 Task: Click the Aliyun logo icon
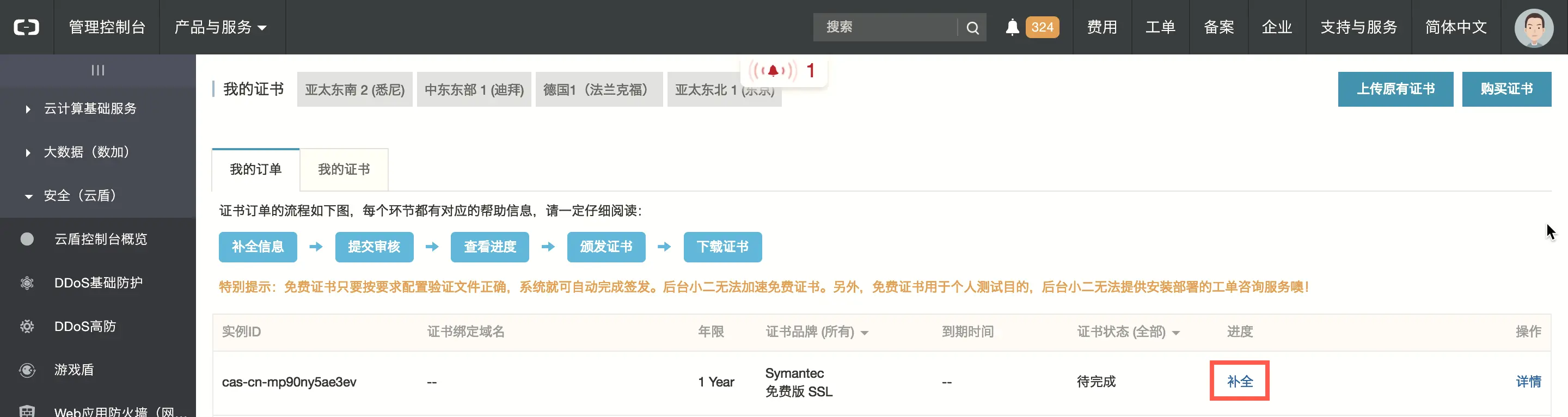tap(26, 27)
